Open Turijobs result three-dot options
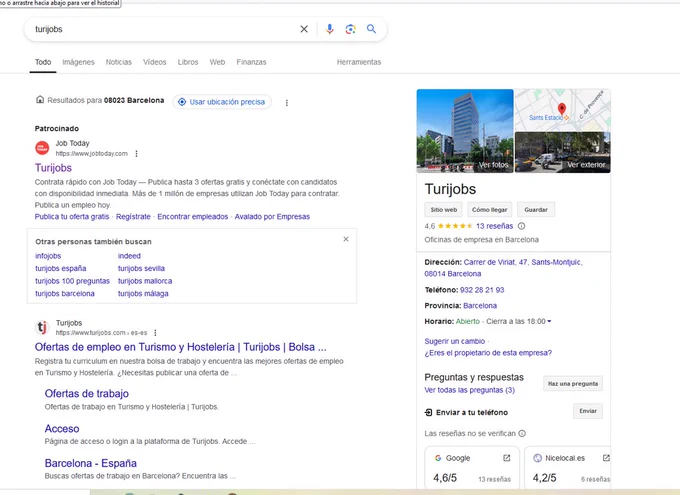This screenshot has height=495, width=680. tap(155, 333)
